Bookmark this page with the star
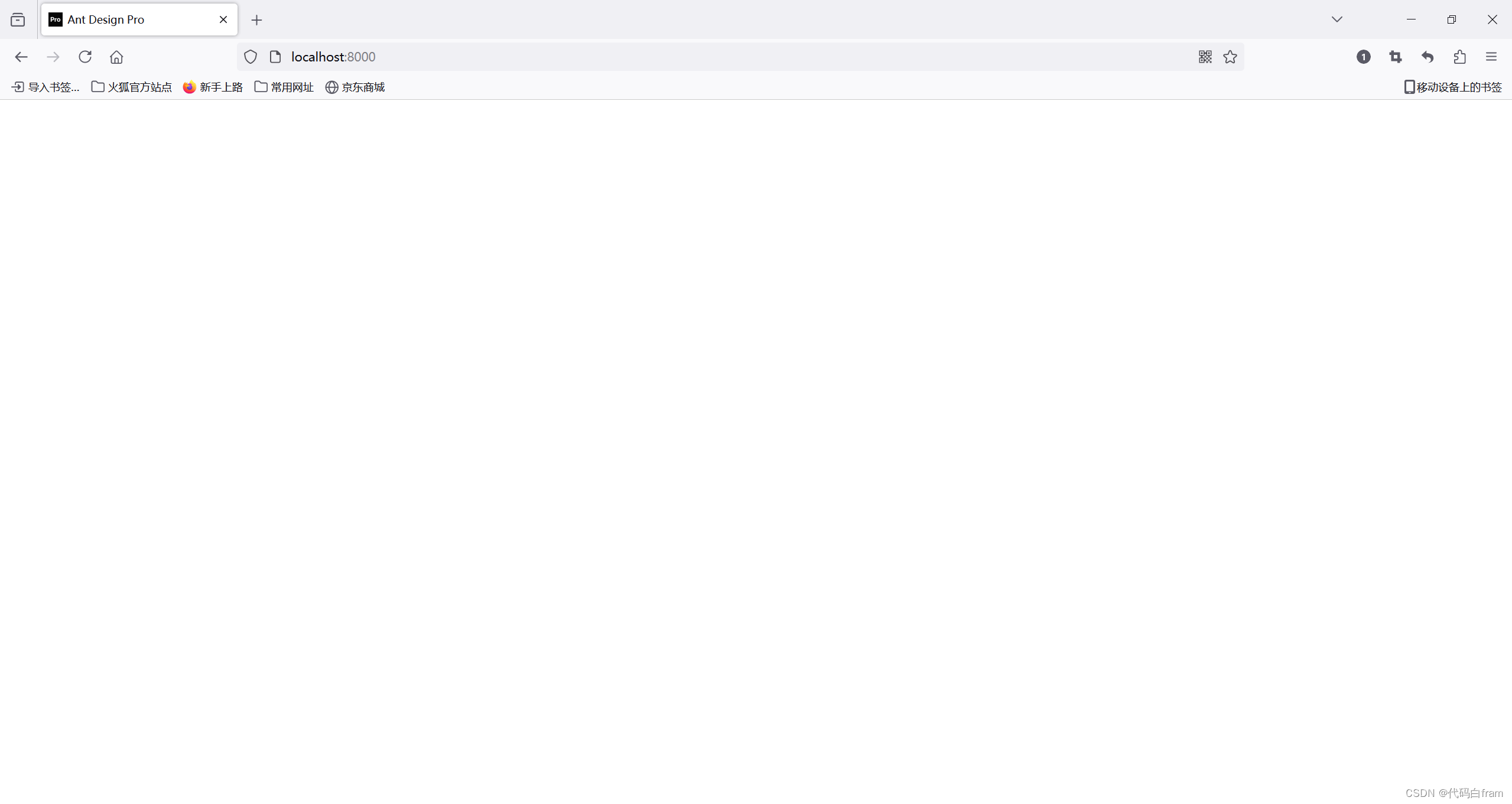This screenshot has width=1512, height=804. 1230,57
